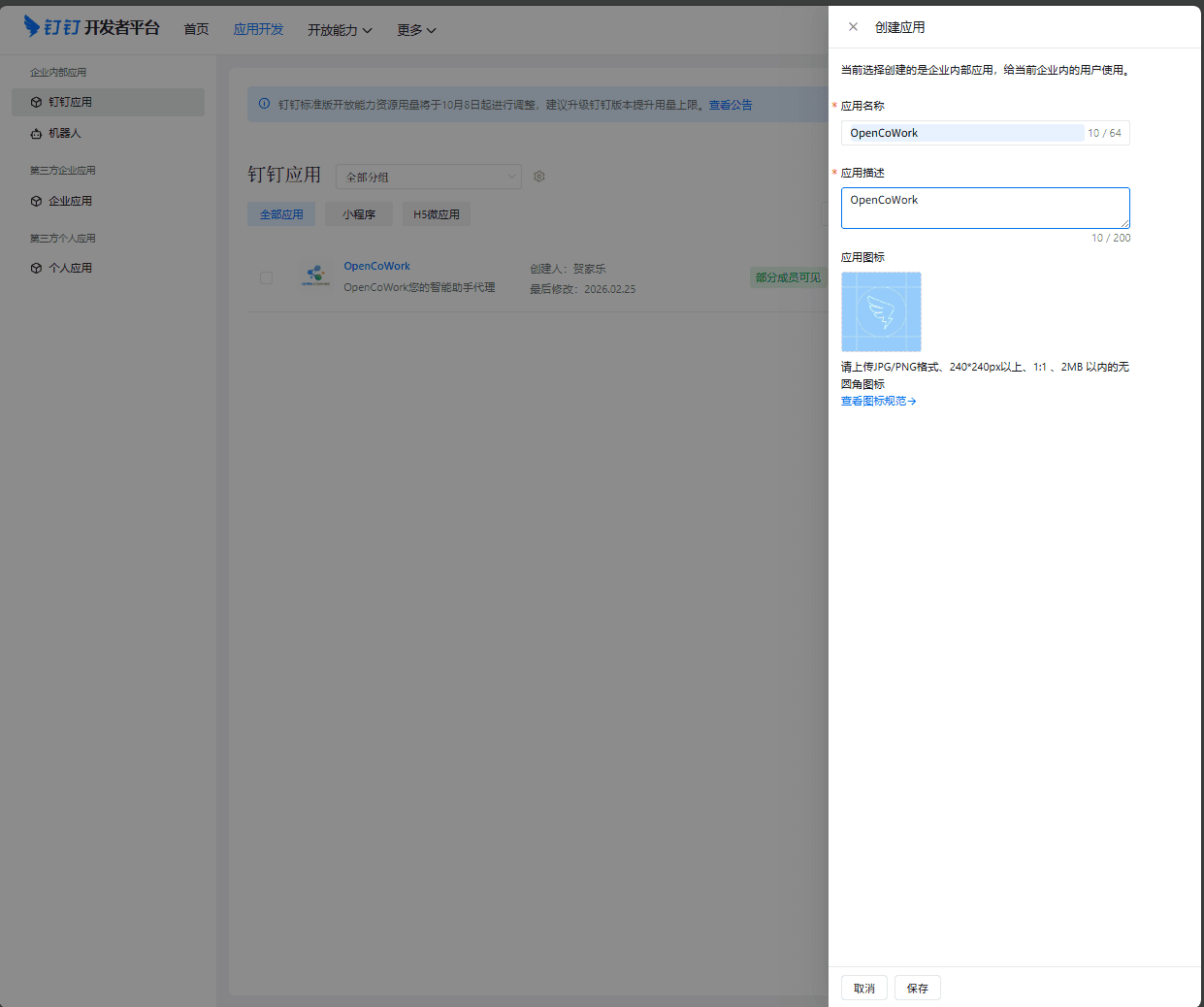The height and width of the screenshot is (1007, 1204).
Task: Expand the 更多 menu
Action: click(x=416, y=30)
